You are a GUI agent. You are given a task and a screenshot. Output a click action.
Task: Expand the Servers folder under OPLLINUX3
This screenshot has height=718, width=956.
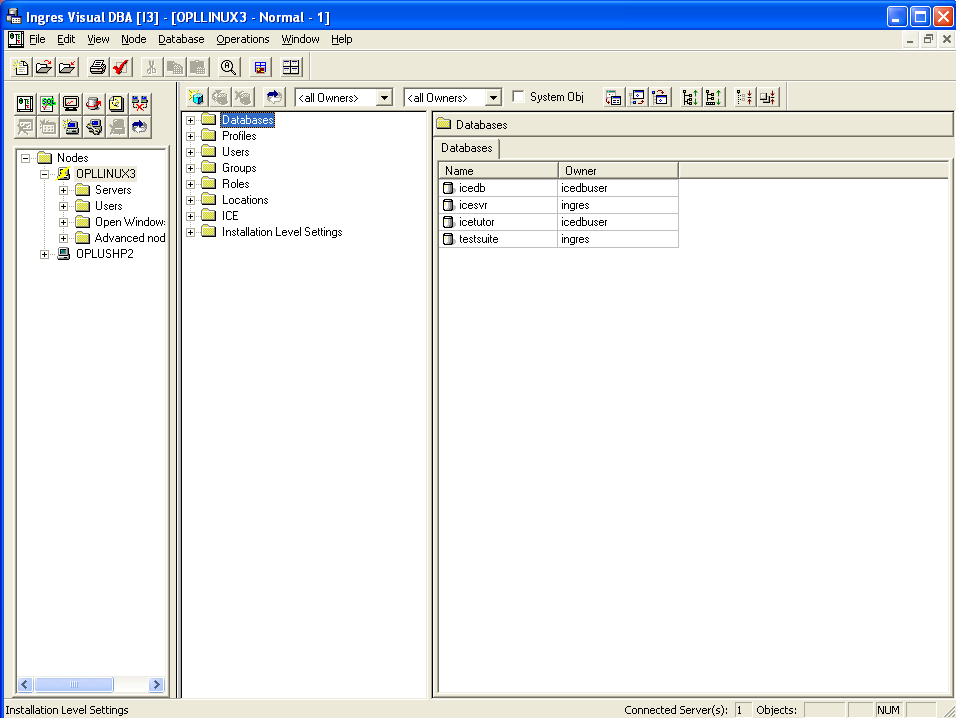tap(63, 190)
